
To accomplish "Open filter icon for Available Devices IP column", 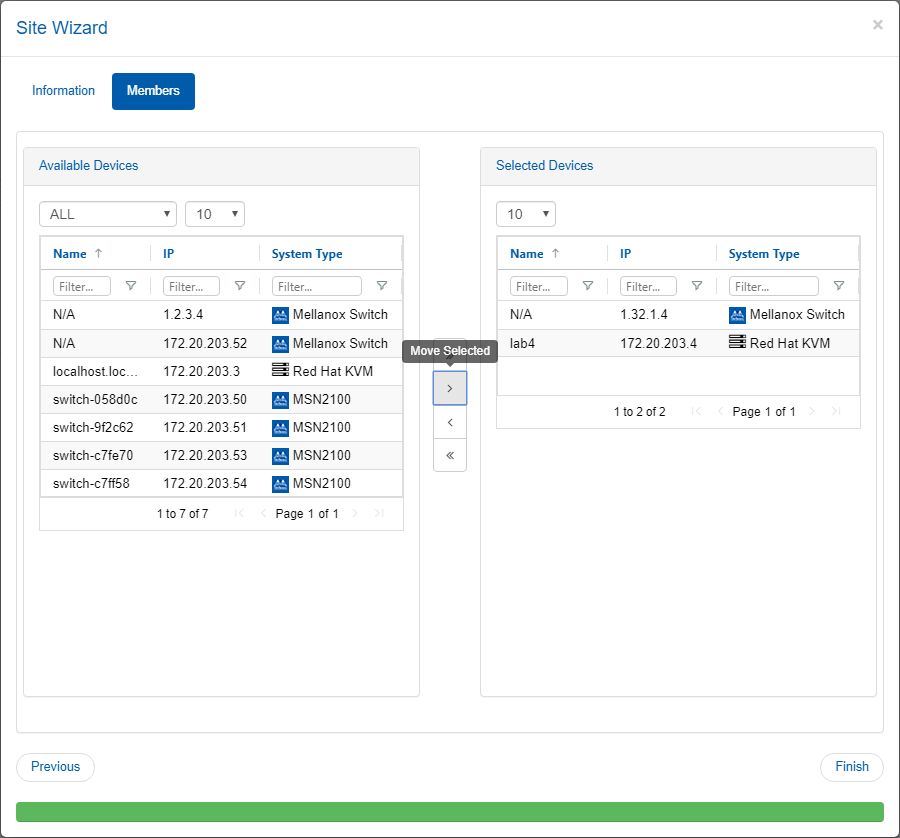I will click(x=240, y=286).
